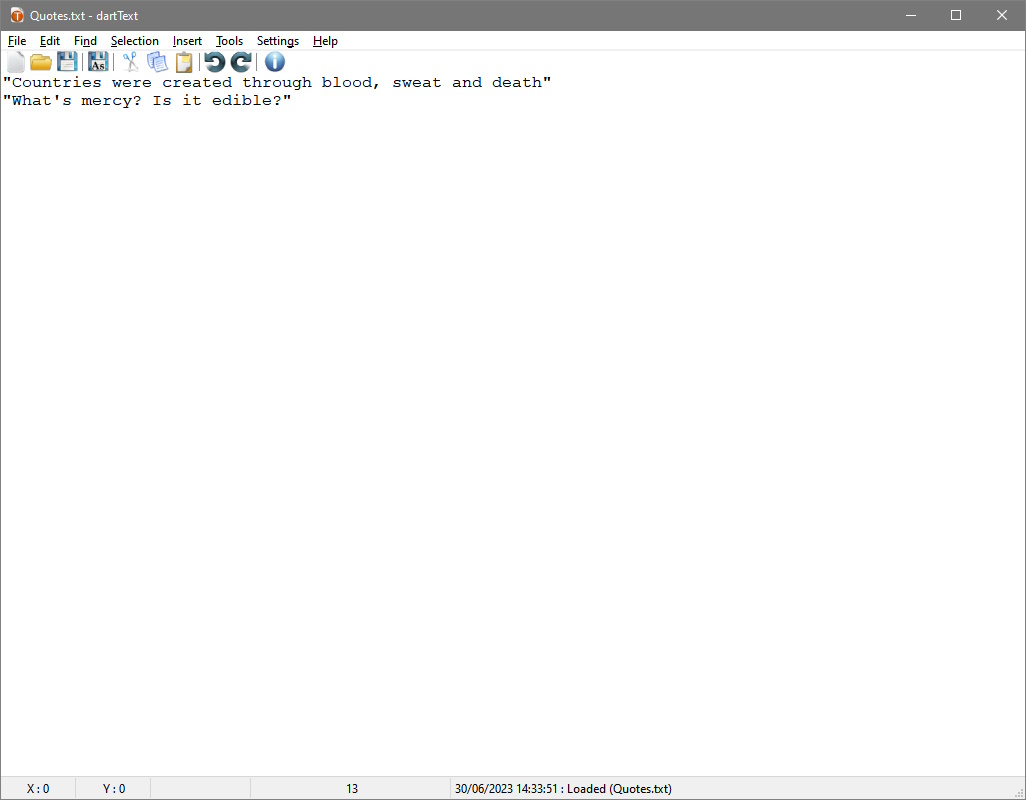This screenshot has width=1026, height=800.
Task: Open the File menu
Action: pos(17,41)
